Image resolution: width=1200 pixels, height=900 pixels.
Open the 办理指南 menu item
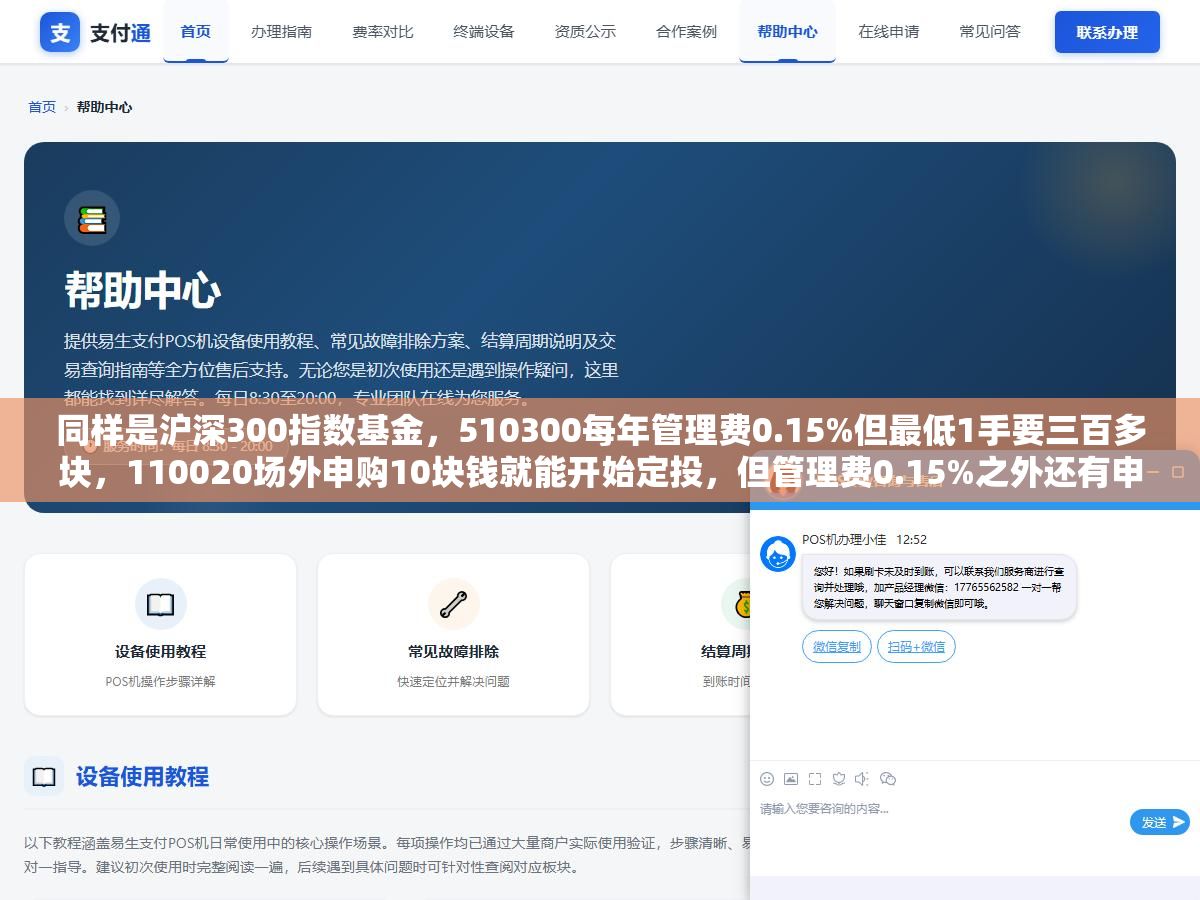(281, 31)
